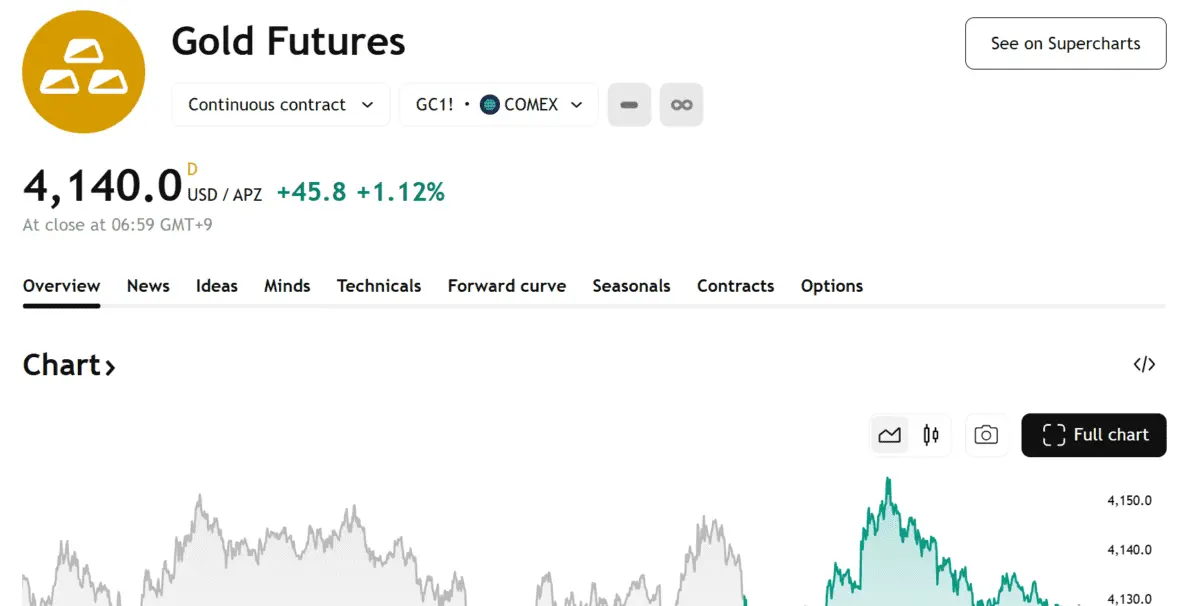Click the COMEX globe exchange icon

pos(490,105)
